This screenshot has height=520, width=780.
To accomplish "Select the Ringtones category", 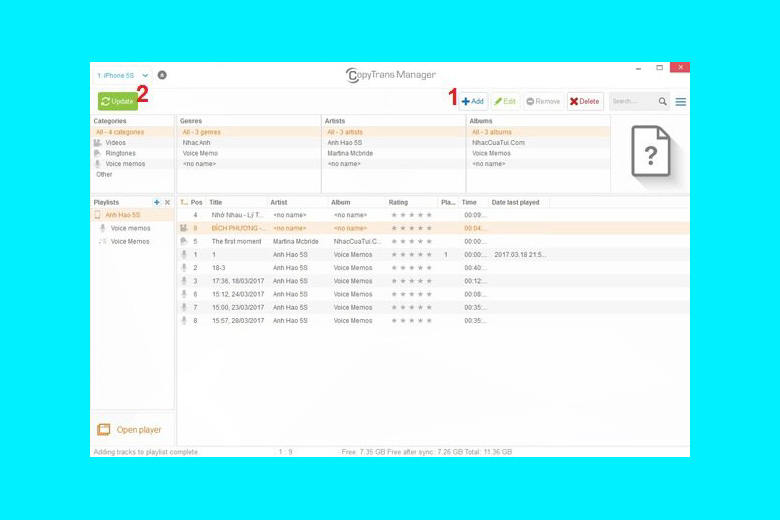I will 132,153.
